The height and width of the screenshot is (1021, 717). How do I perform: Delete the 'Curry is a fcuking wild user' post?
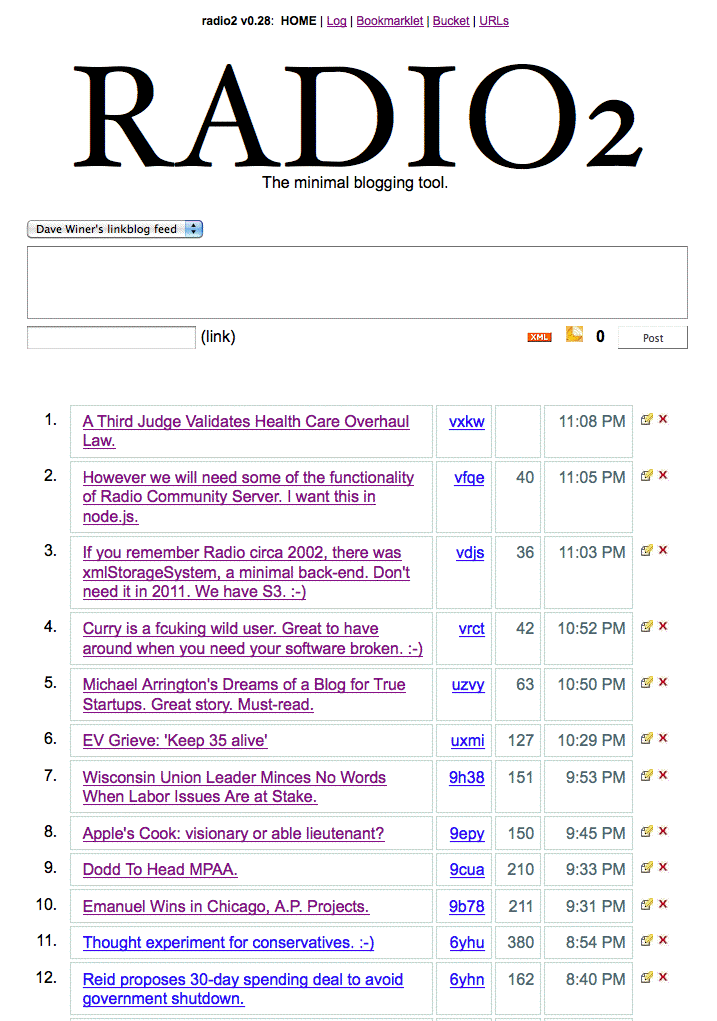tap(663, 626)
